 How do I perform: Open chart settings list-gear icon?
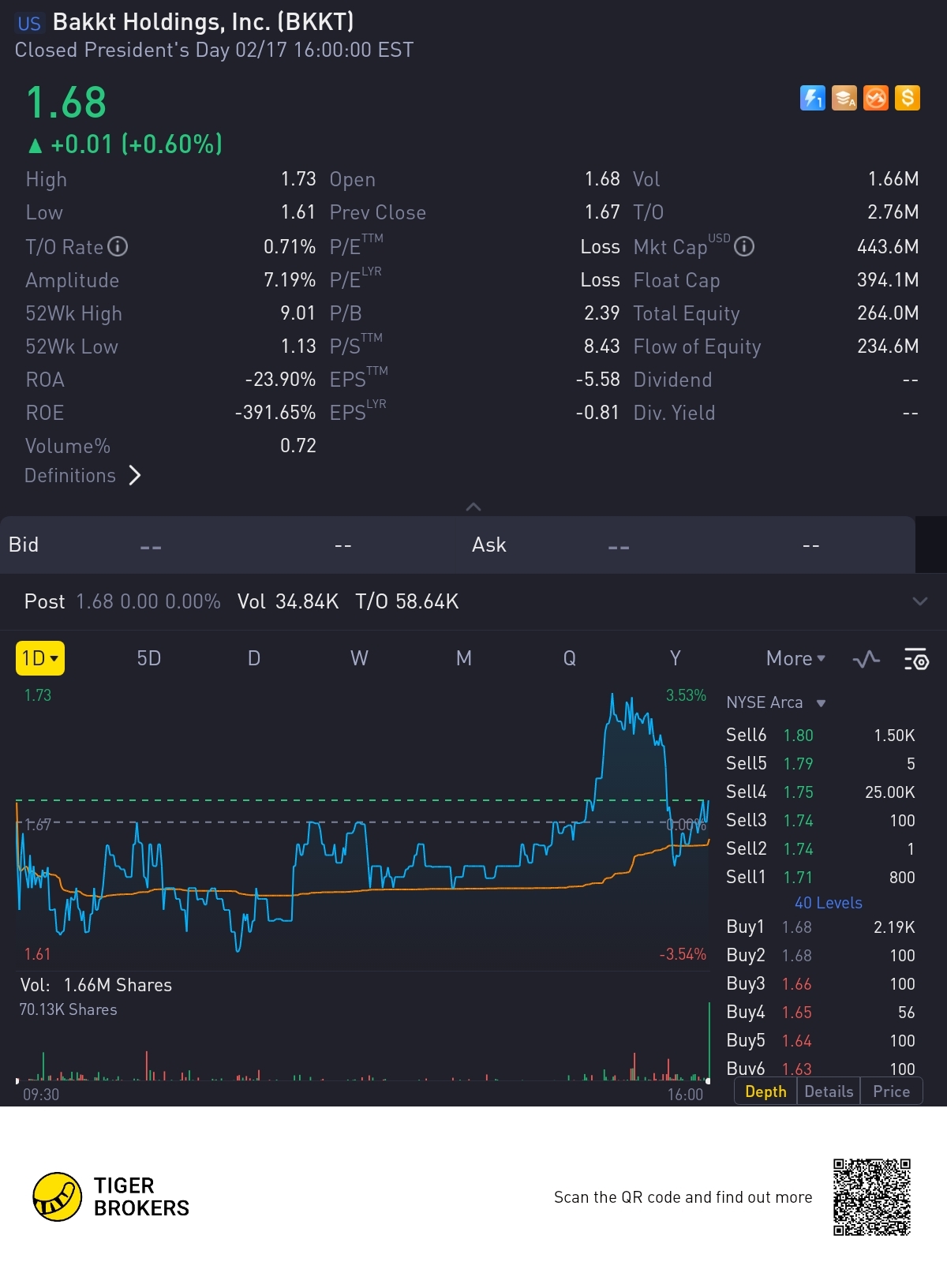click(915, 659)
